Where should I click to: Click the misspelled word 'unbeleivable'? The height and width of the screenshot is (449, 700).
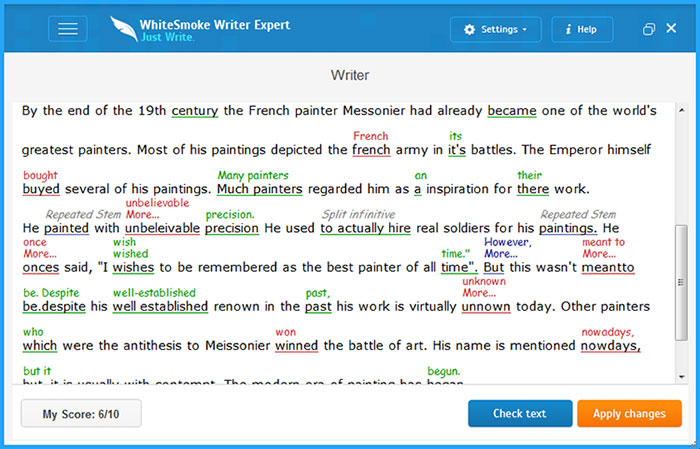point(162,228)
